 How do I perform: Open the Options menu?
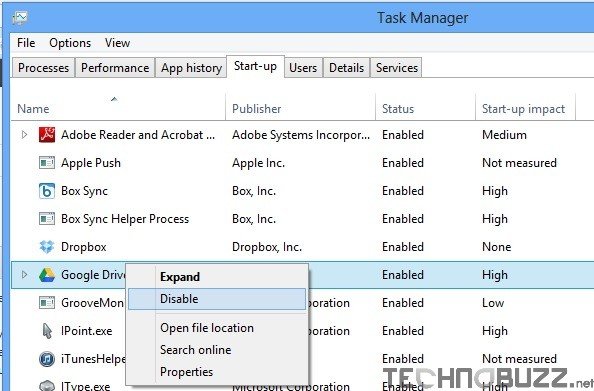pyautogui.click(x=70, y=43)
